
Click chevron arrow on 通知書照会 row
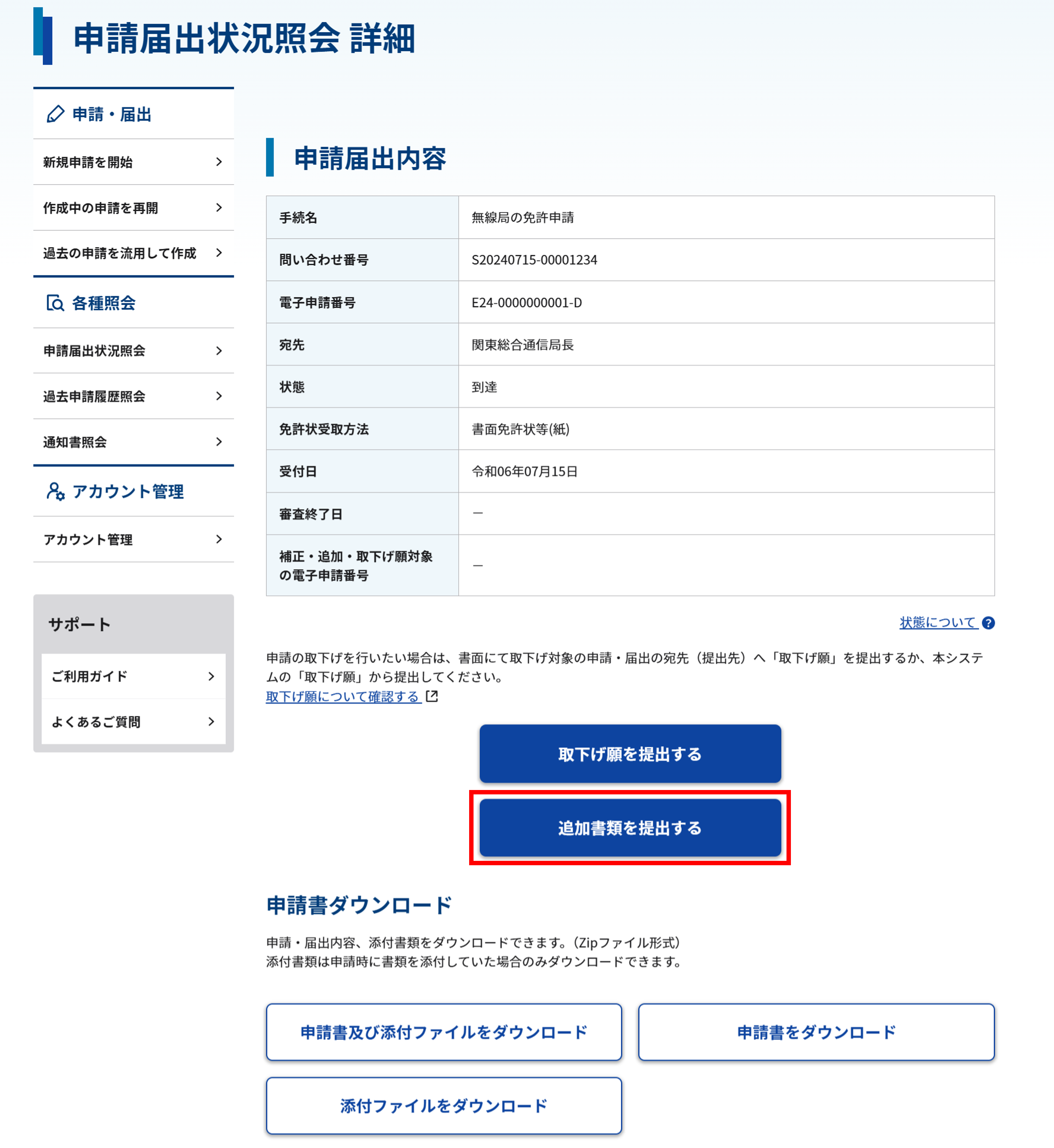(219, 442)
